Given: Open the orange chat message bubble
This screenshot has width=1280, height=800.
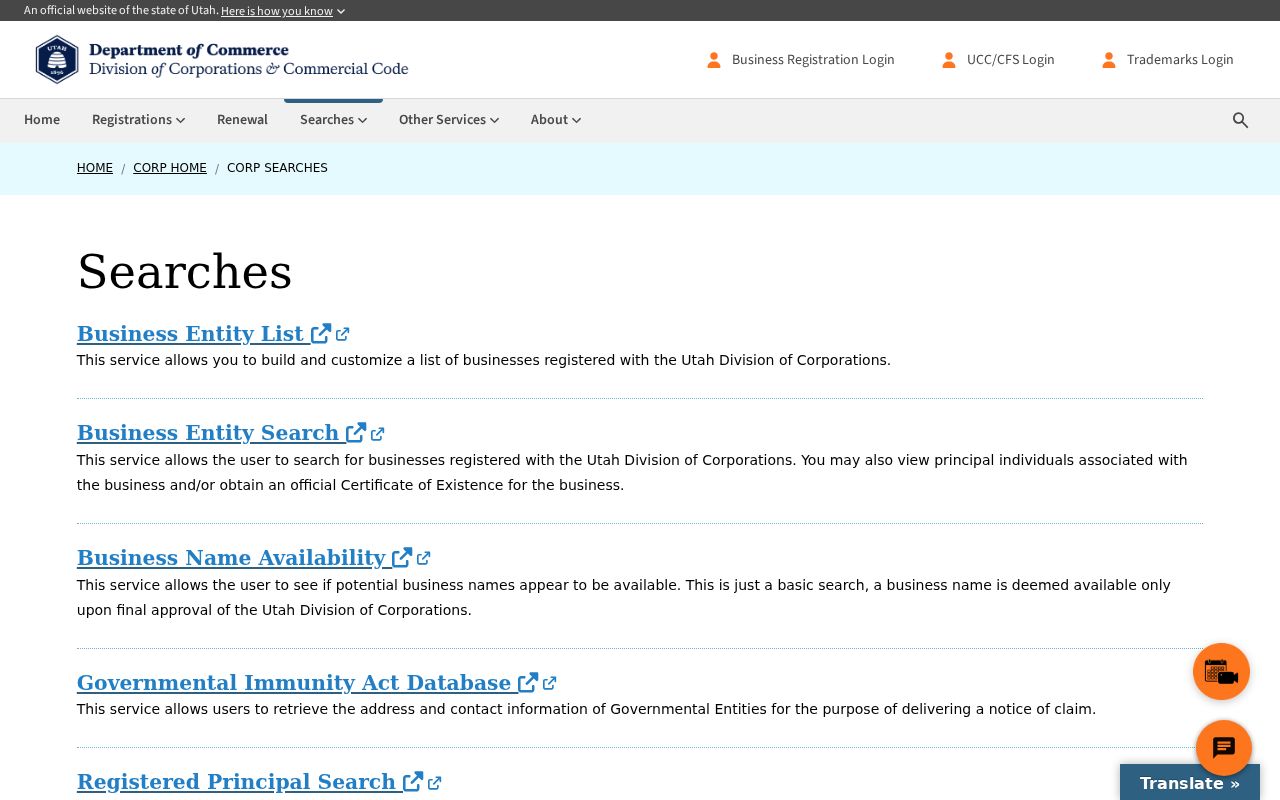Looking at the screenshot, I should tap(1224, 748).
